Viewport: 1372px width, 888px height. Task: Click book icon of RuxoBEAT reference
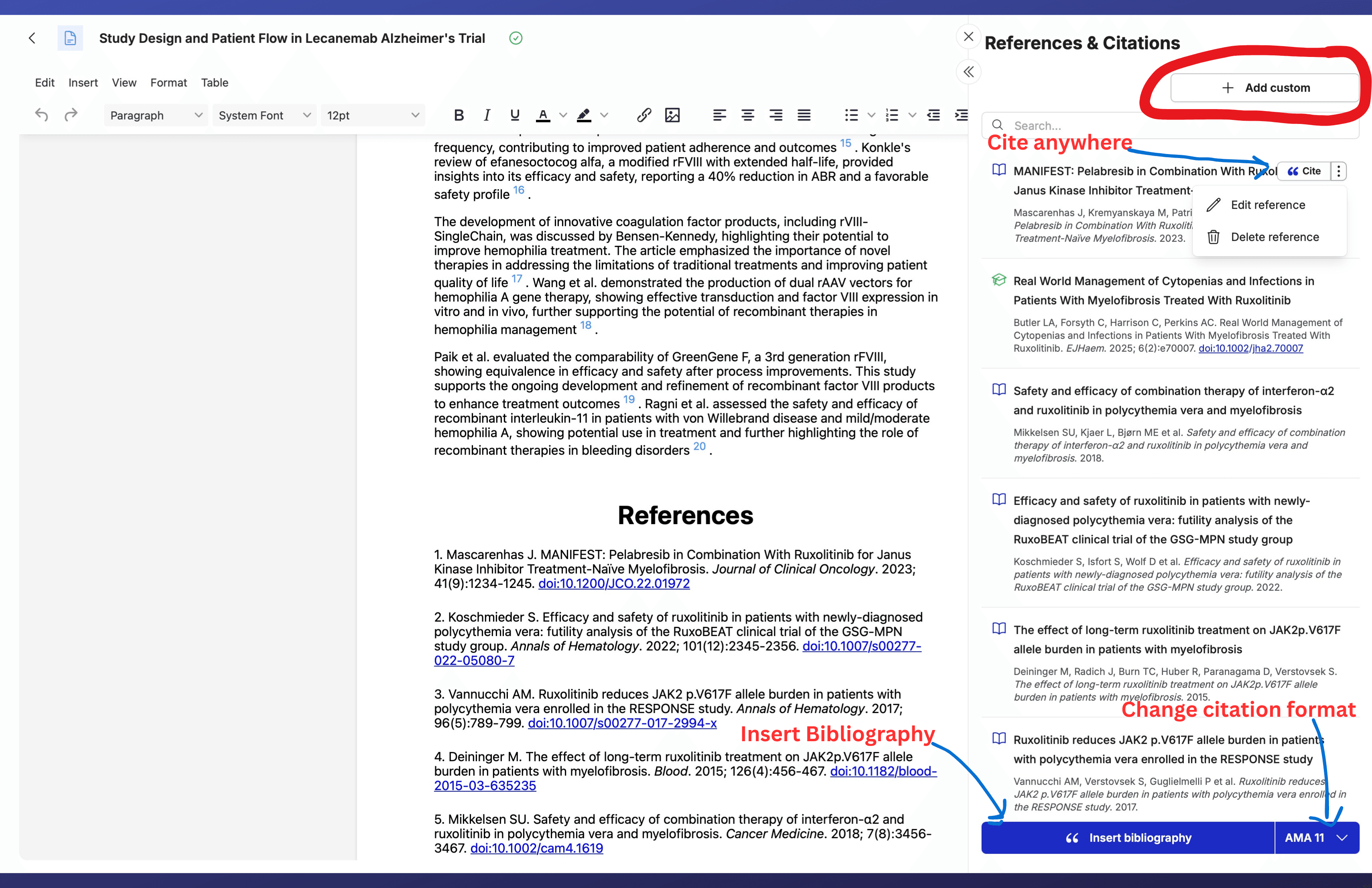(999, 500)
